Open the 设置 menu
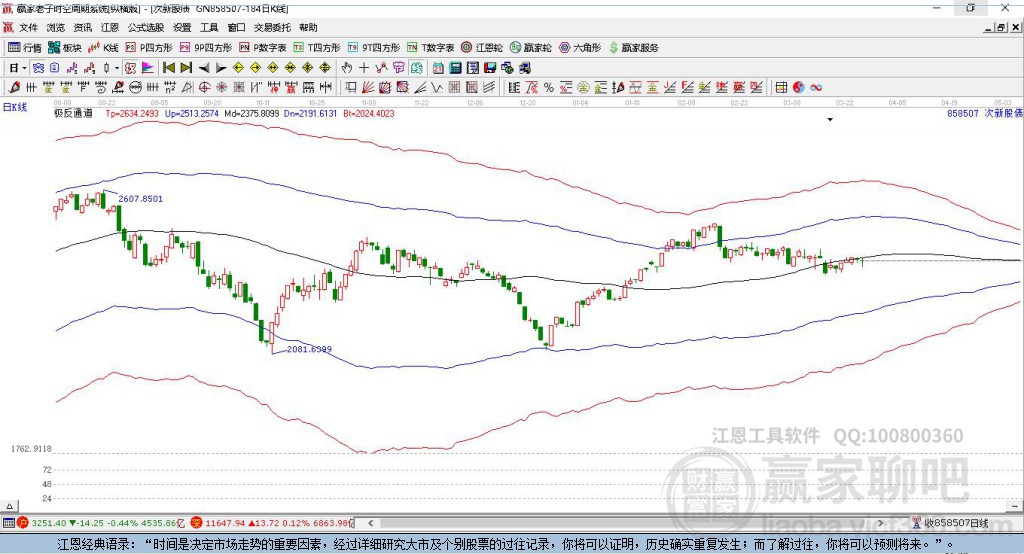Screen dimensions: 1024x554 tap(182, 27)
